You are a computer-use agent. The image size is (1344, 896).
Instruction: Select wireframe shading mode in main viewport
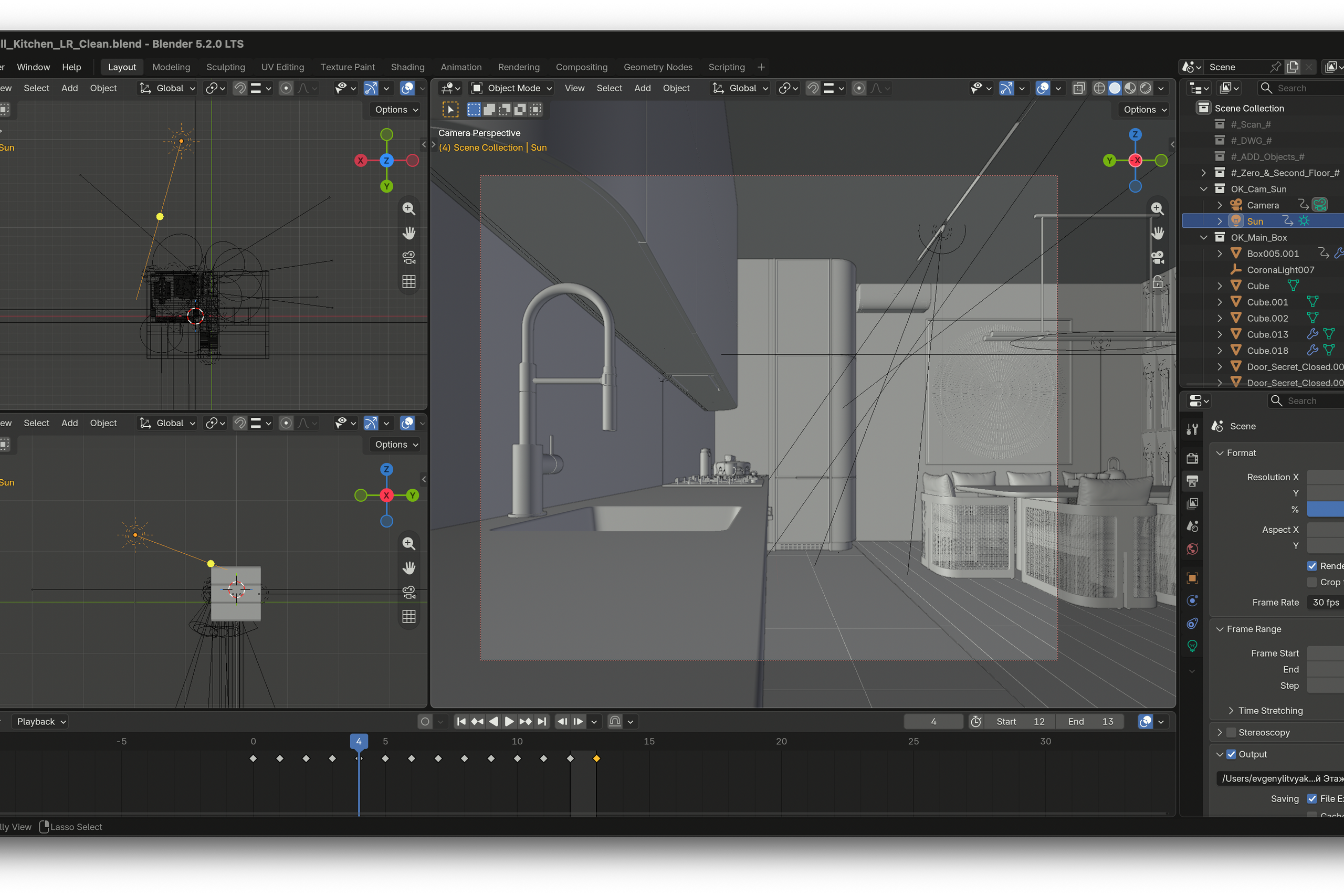tap(1099, 88)
